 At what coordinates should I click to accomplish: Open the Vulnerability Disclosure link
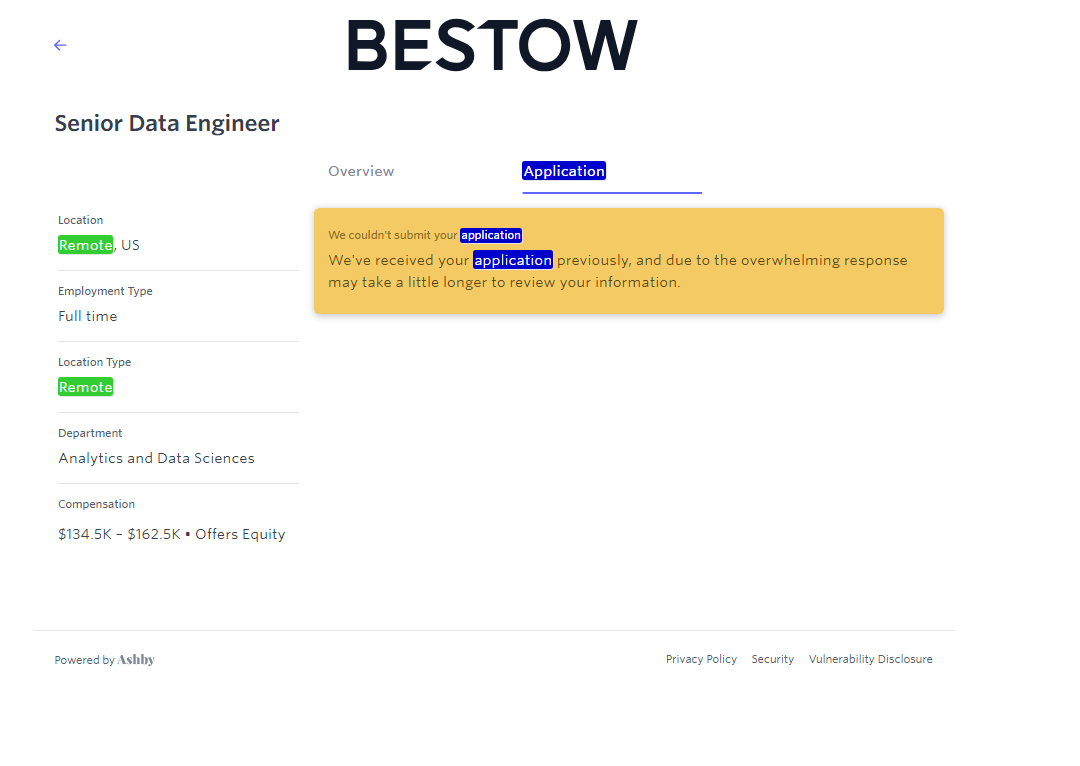point(870,659)
